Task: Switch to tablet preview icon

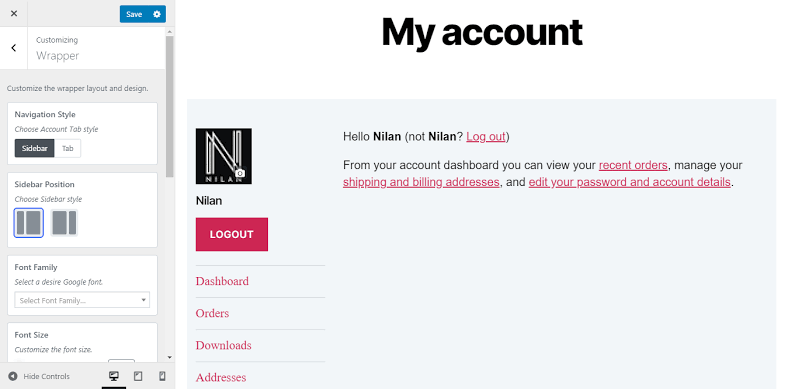Action: (138, 376)
